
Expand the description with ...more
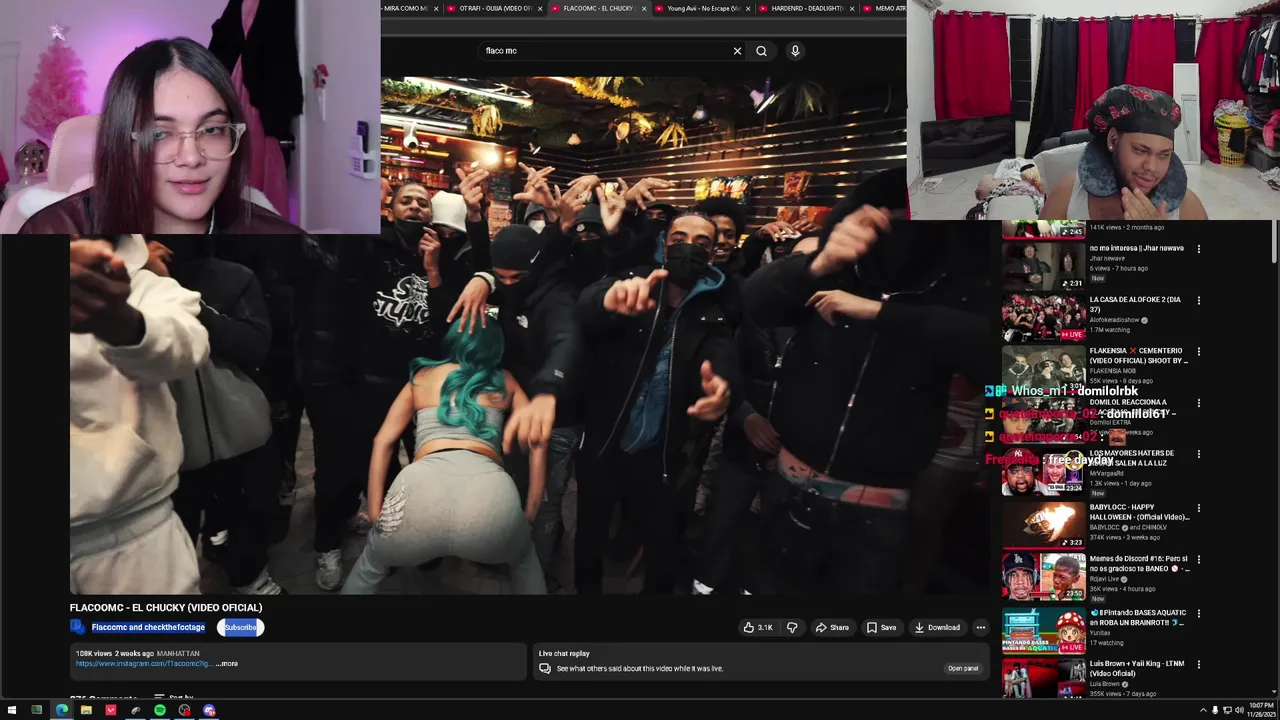tap(227, 664)
